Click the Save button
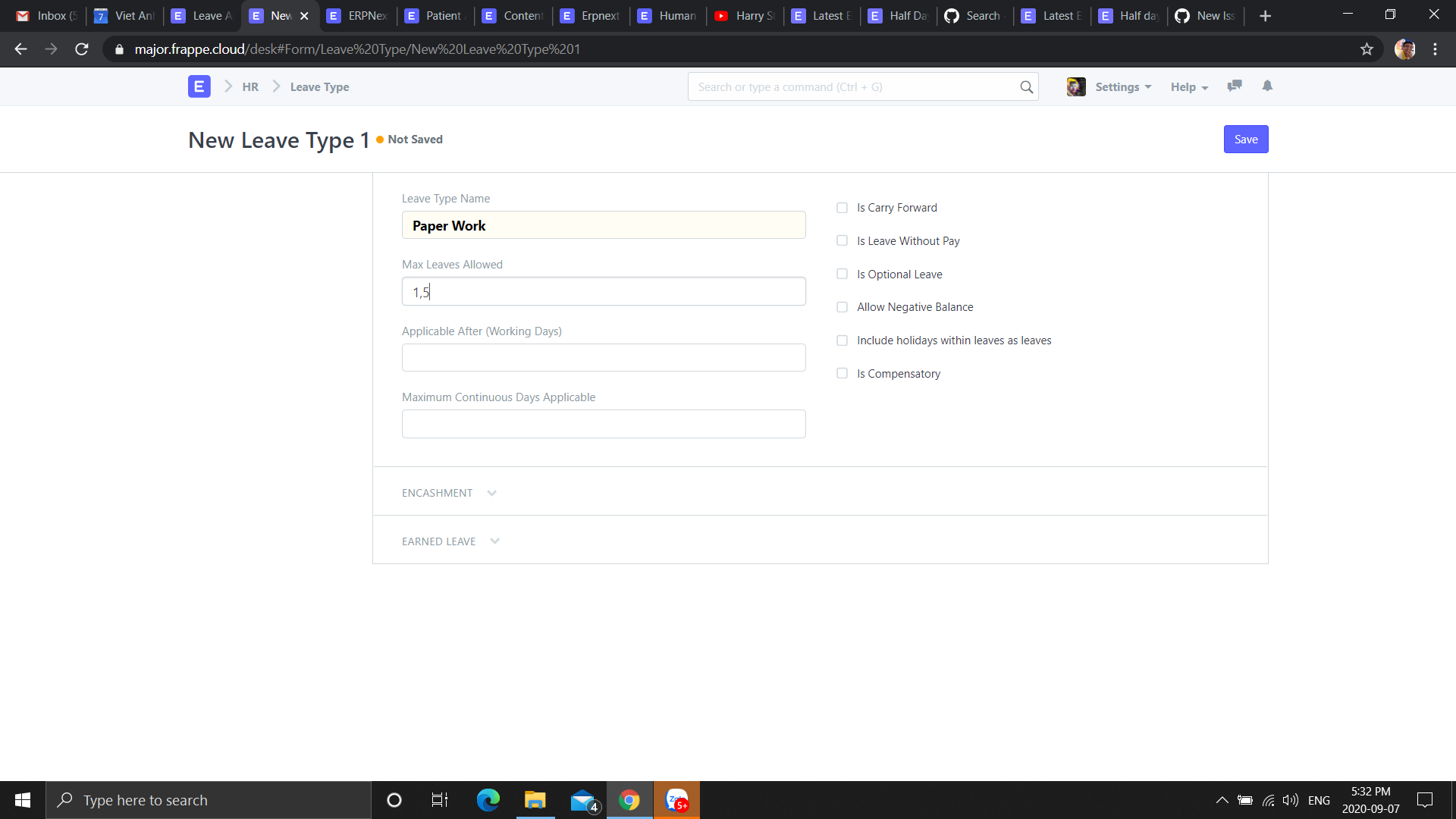The image size is (1456, 819). pos(1245,139)
